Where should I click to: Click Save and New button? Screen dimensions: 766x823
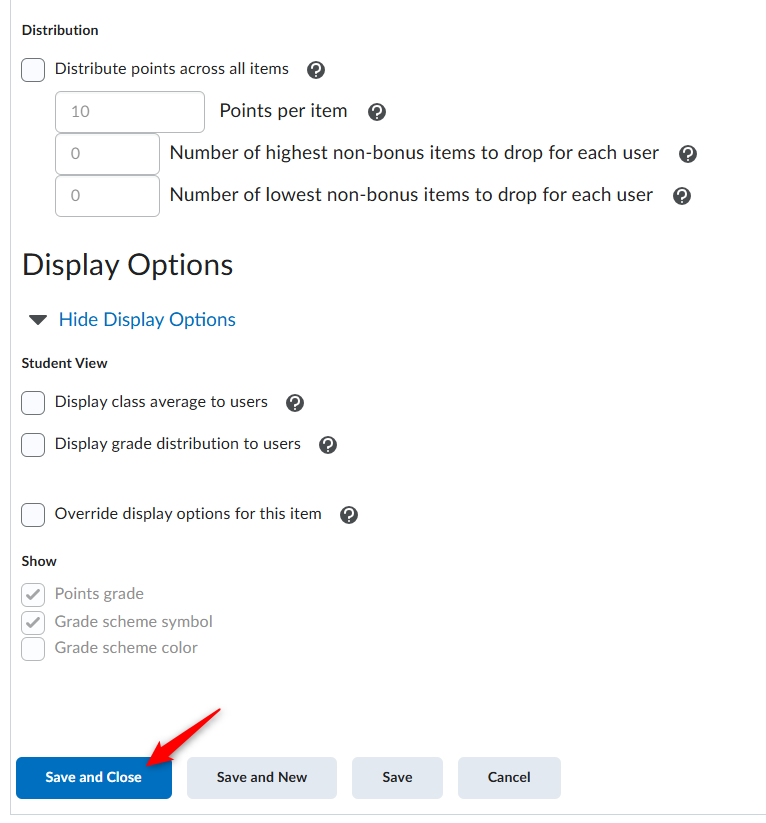261,777
